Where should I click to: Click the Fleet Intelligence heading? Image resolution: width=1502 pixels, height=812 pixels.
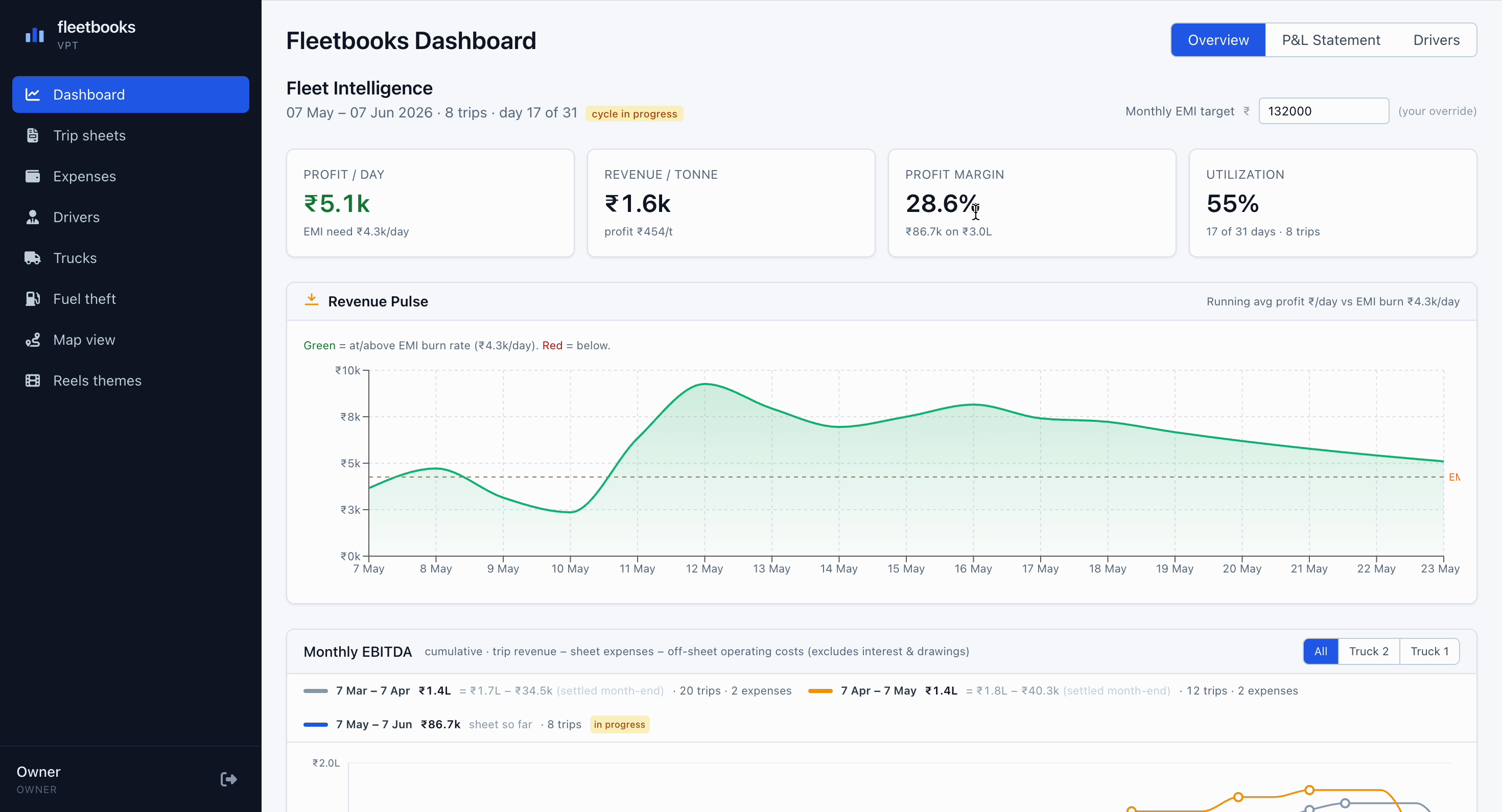pyautogui.click(x=359, y=88)
